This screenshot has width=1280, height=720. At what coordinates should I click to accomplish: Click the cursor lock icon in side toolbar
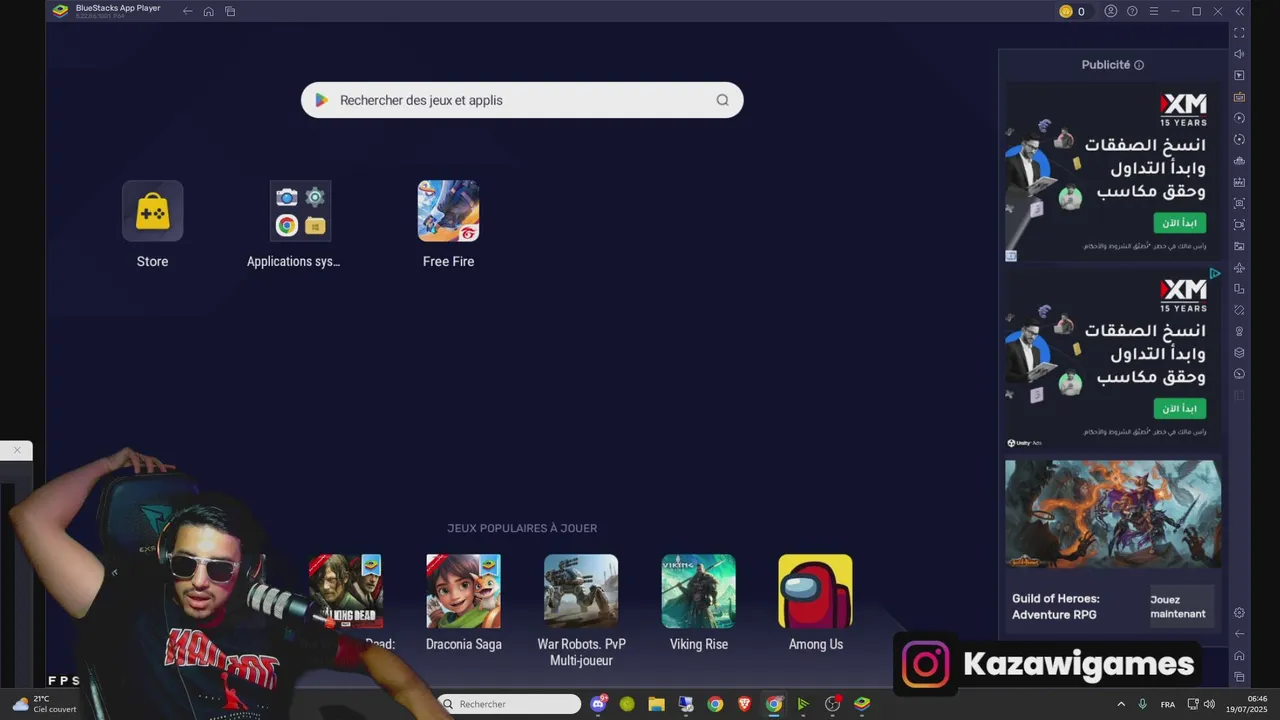(x=1239, y=76)
